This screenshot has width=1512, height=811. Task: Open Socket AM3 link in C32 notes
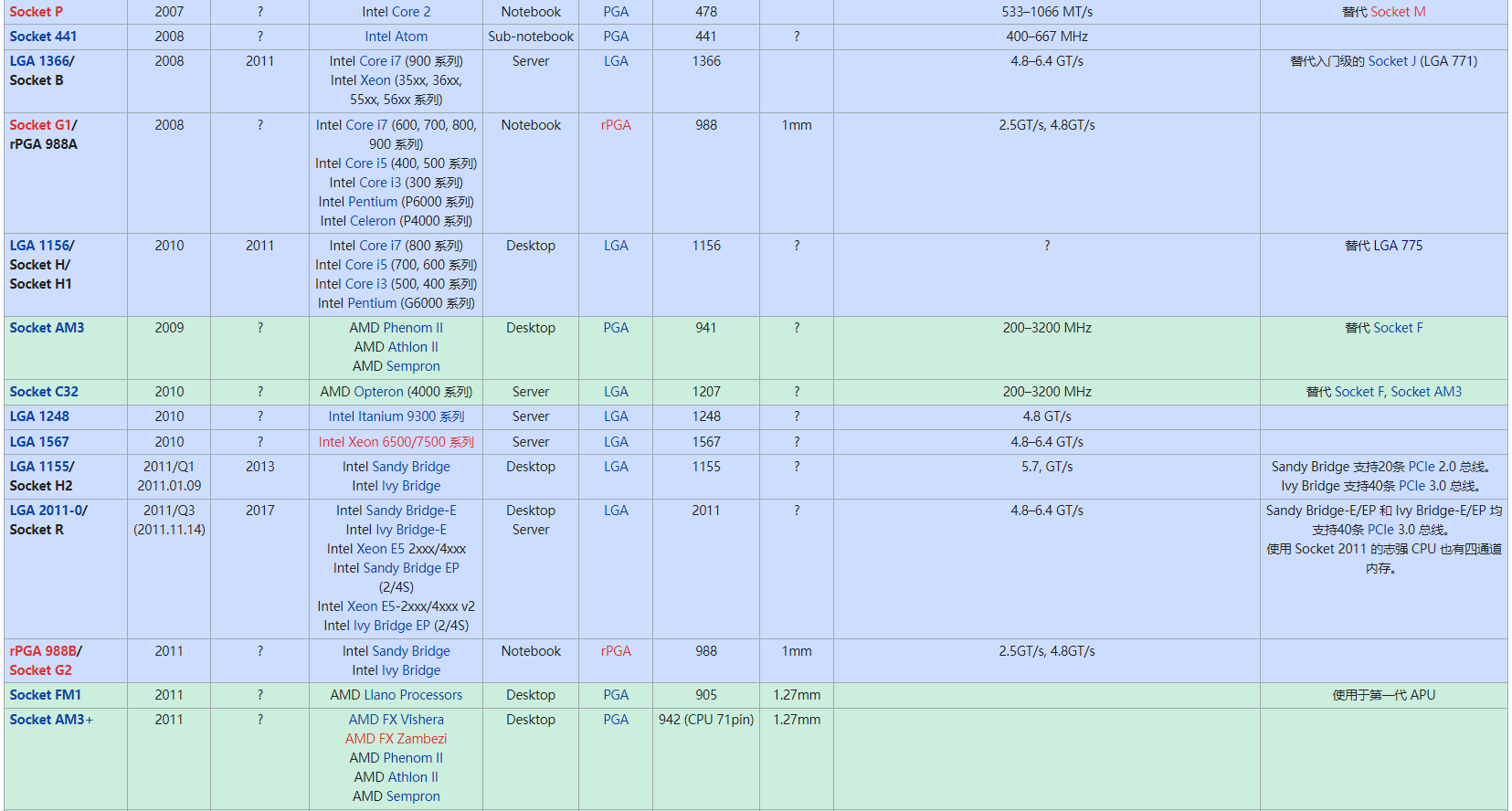(1426, 392)
